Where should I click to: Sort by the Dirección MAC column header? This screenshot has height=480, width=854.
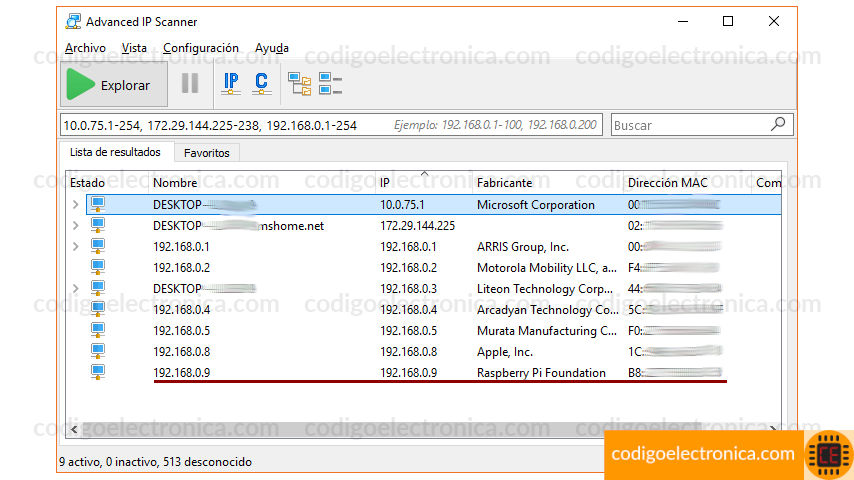(667, 183)
